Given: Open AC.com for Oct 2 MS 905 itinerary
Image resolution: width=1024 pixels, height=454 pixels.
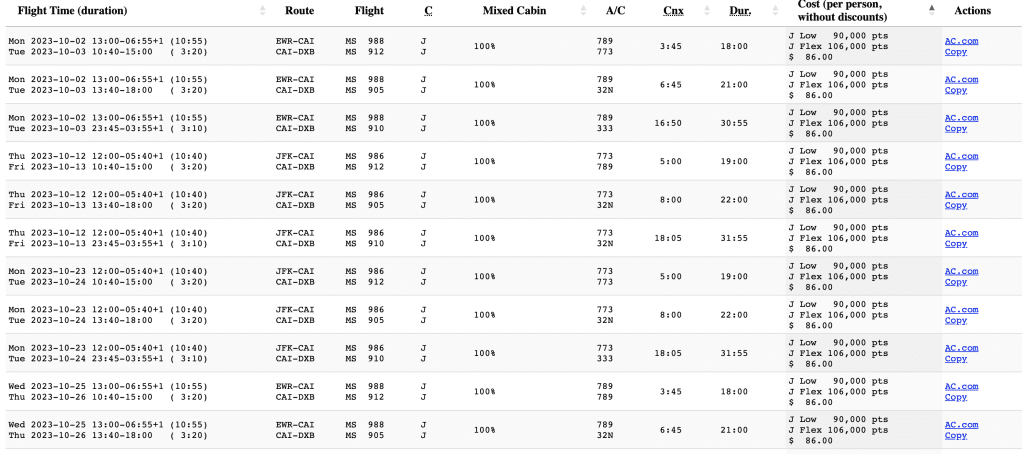Looking at the screenshot, I should click(961, 80).
